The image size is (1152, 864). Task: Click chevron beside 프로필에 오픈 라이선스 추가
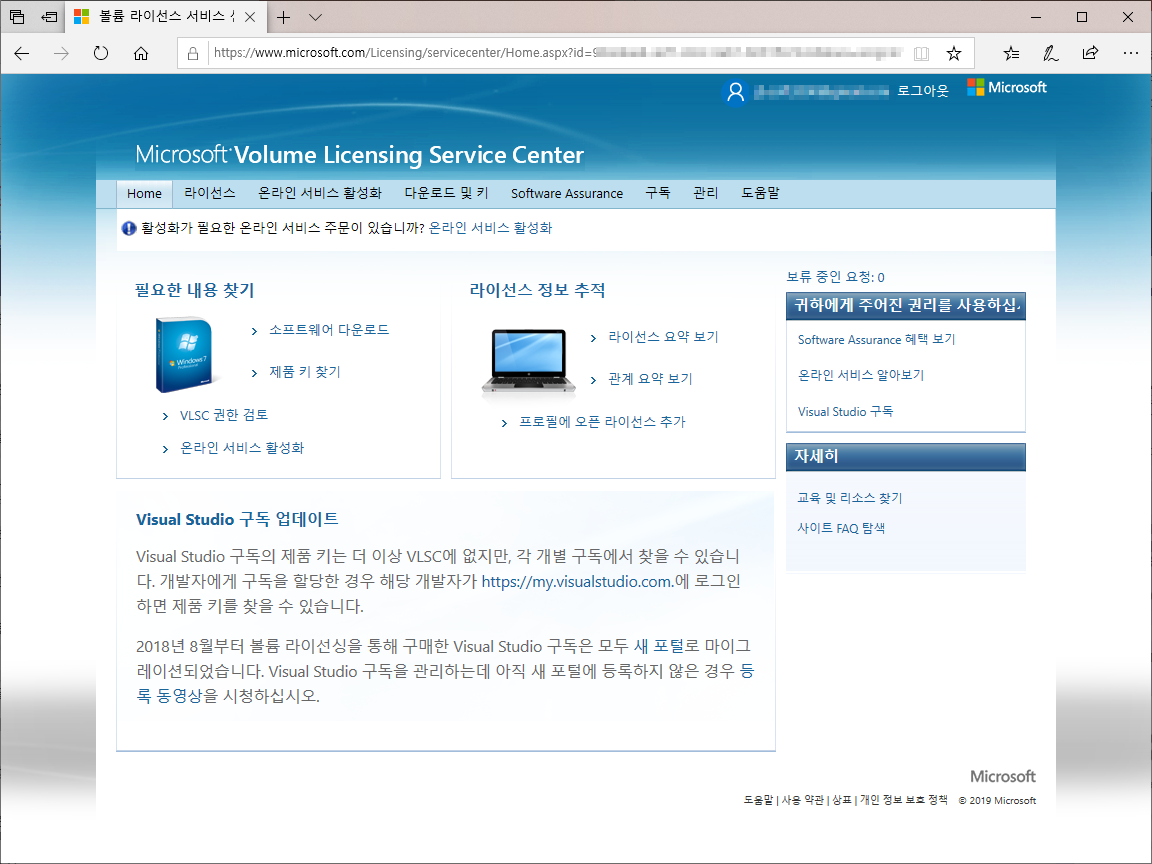[504, 423]
